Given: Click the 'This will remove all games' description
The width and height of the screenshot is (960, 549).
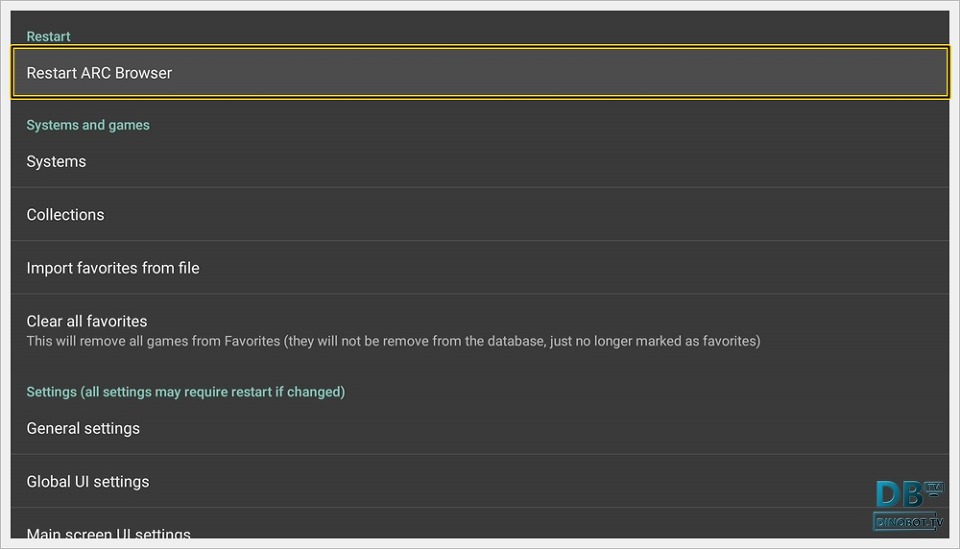Looking at the screenshot, I should click(x=393, y=341).
